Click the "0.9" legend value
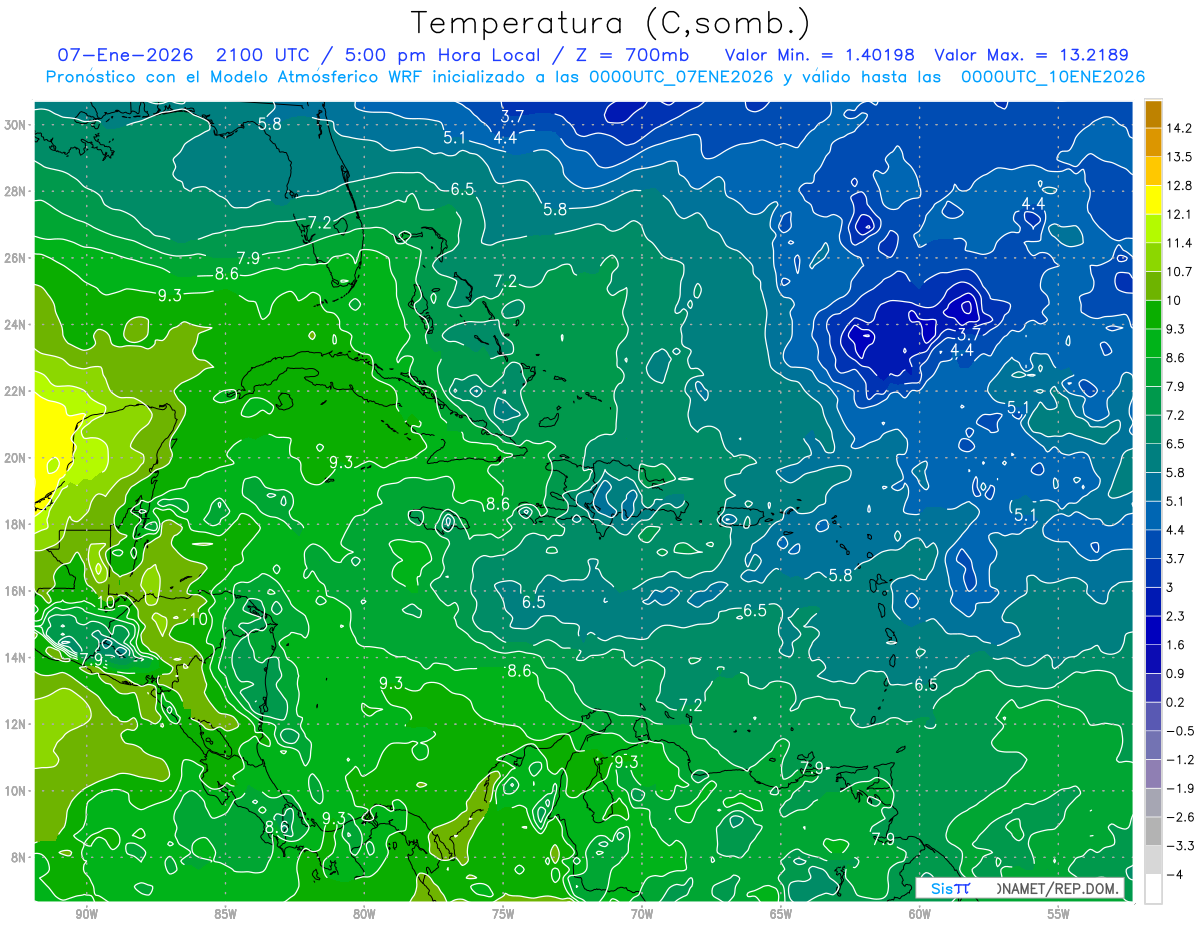 point(1176,674)
